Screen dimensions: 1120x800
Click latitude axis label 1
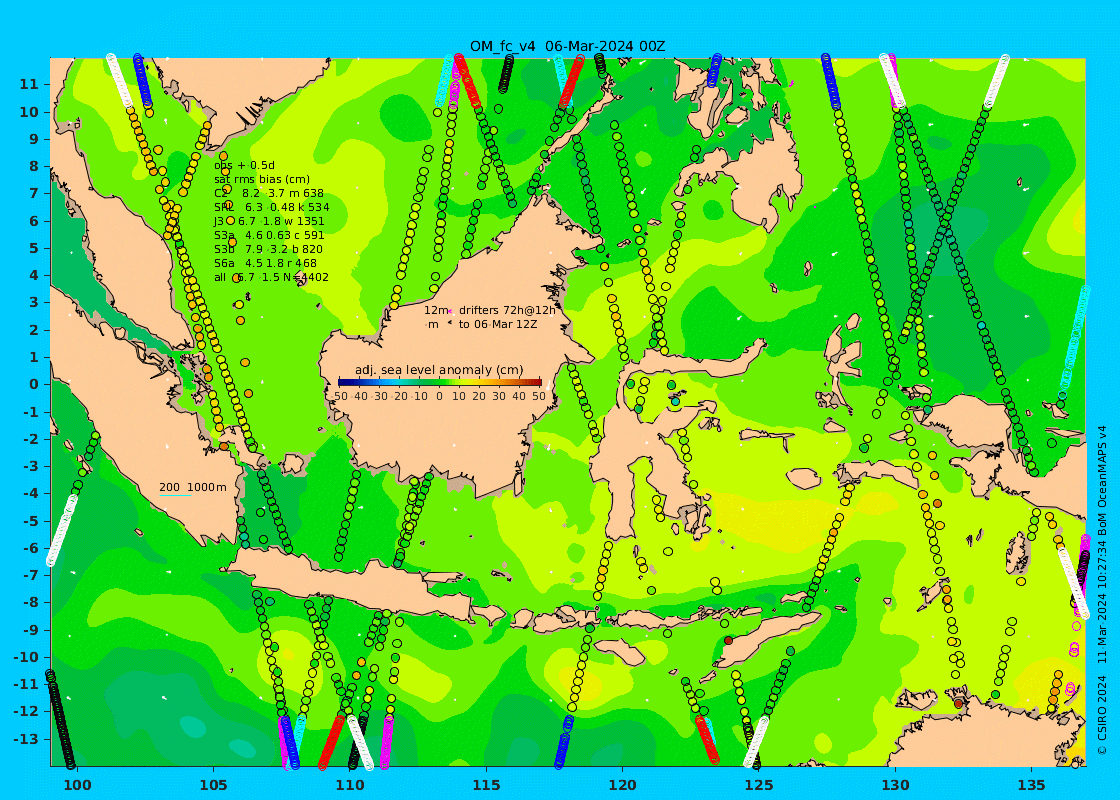pos(34,357)
